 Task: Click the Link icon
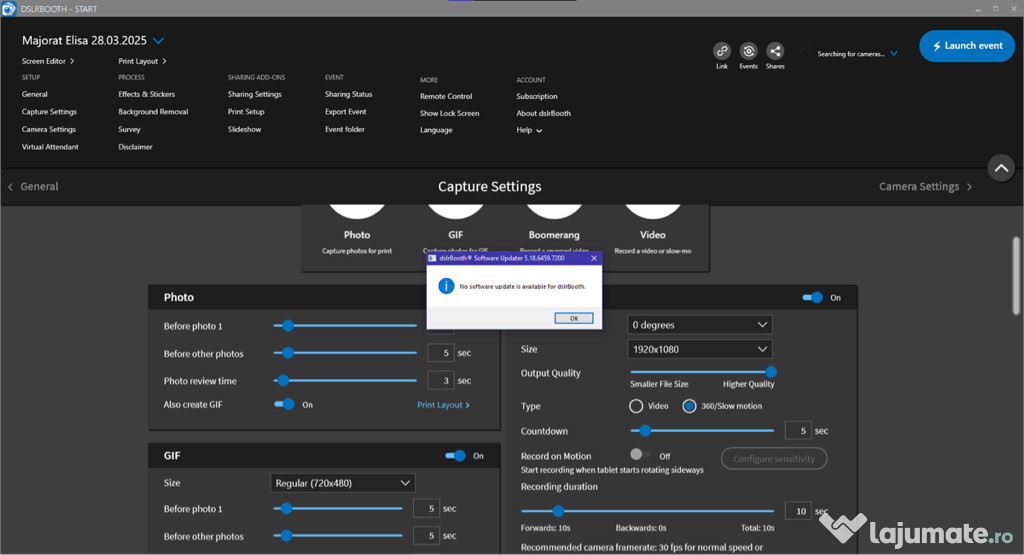pyautogui.click(x=722, y=51)
